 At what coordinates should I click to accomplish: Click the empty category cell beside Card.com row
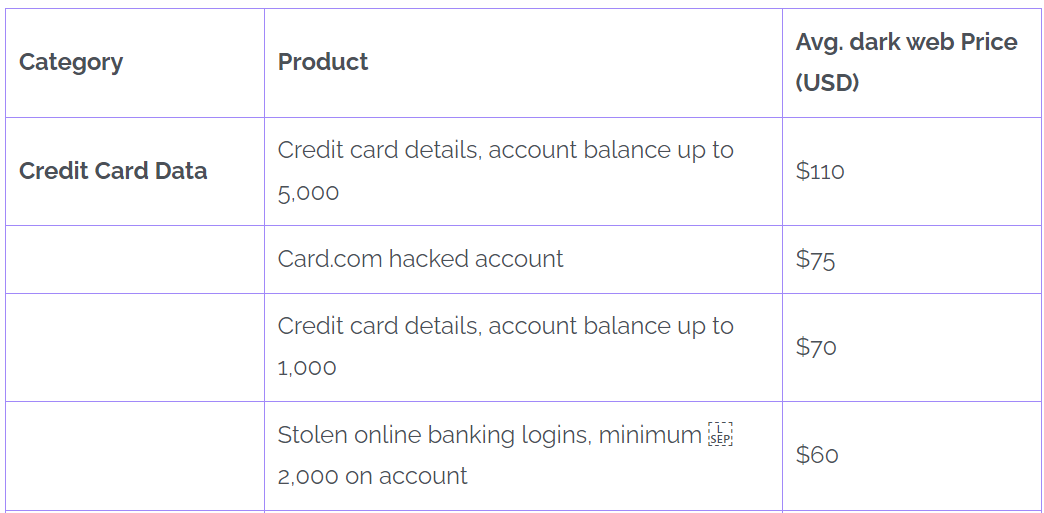coord(135,259)
